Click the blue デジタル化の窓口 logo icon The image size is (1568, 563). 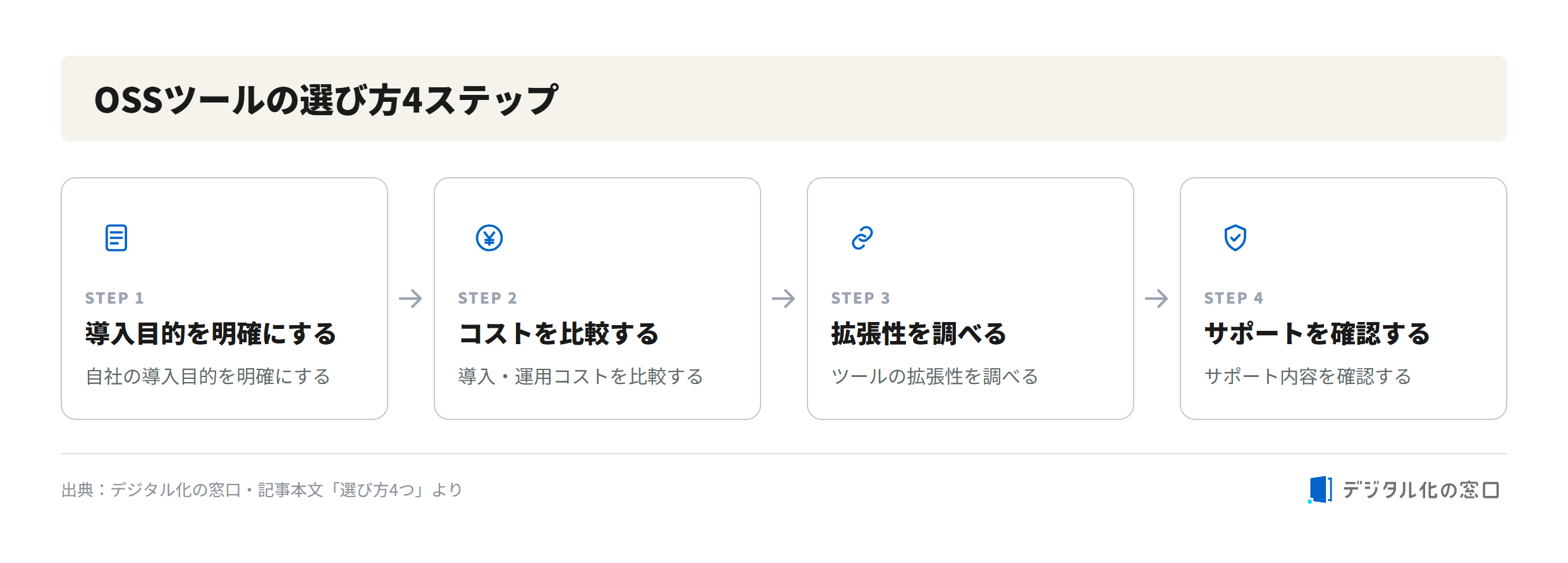point(1320,490)
